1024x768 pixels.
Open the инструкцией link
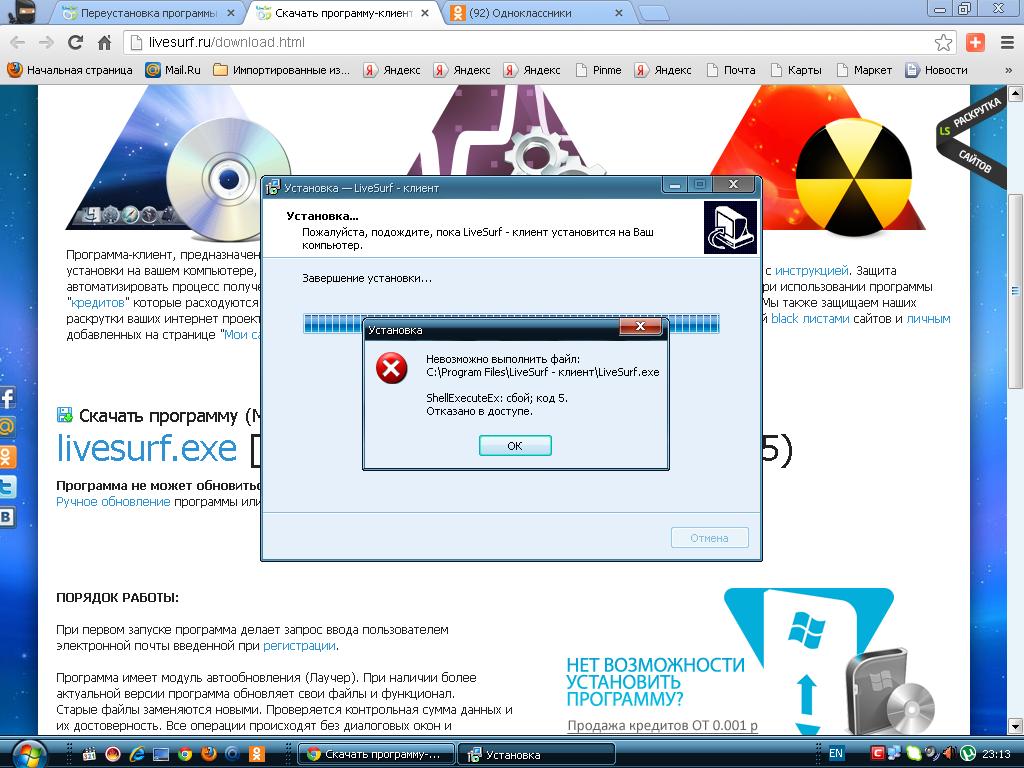[811, 270]
